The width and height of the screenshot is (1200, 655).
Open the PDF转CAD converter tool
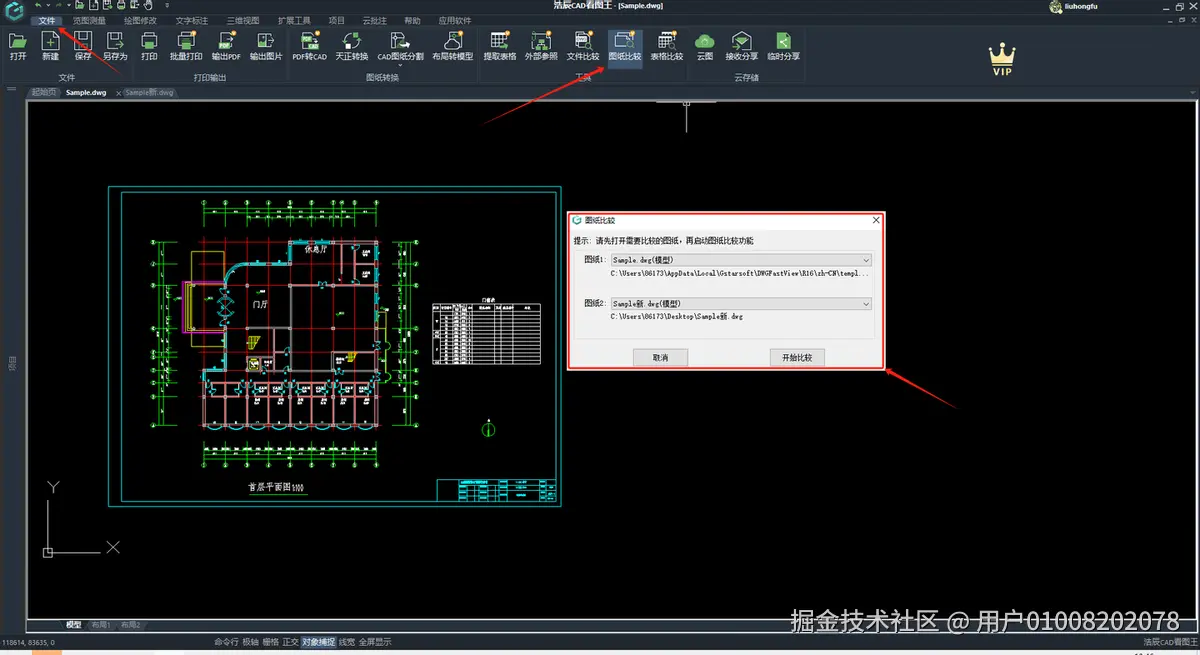click(309, 43)
